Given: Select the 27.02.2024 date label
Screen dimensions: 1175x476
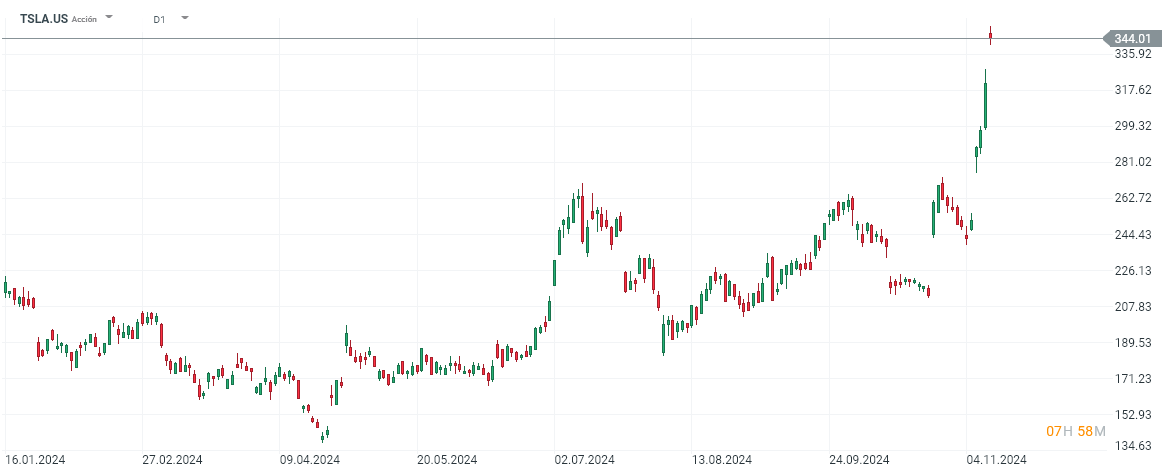Looking at the screenshot, I should coord(172,460).
